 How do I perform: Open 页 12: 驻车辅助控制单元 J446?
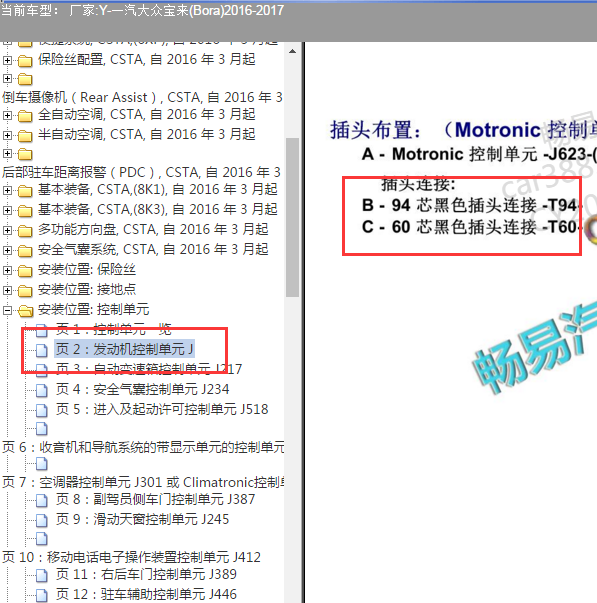pyautogui.click(x=146, y=594)
